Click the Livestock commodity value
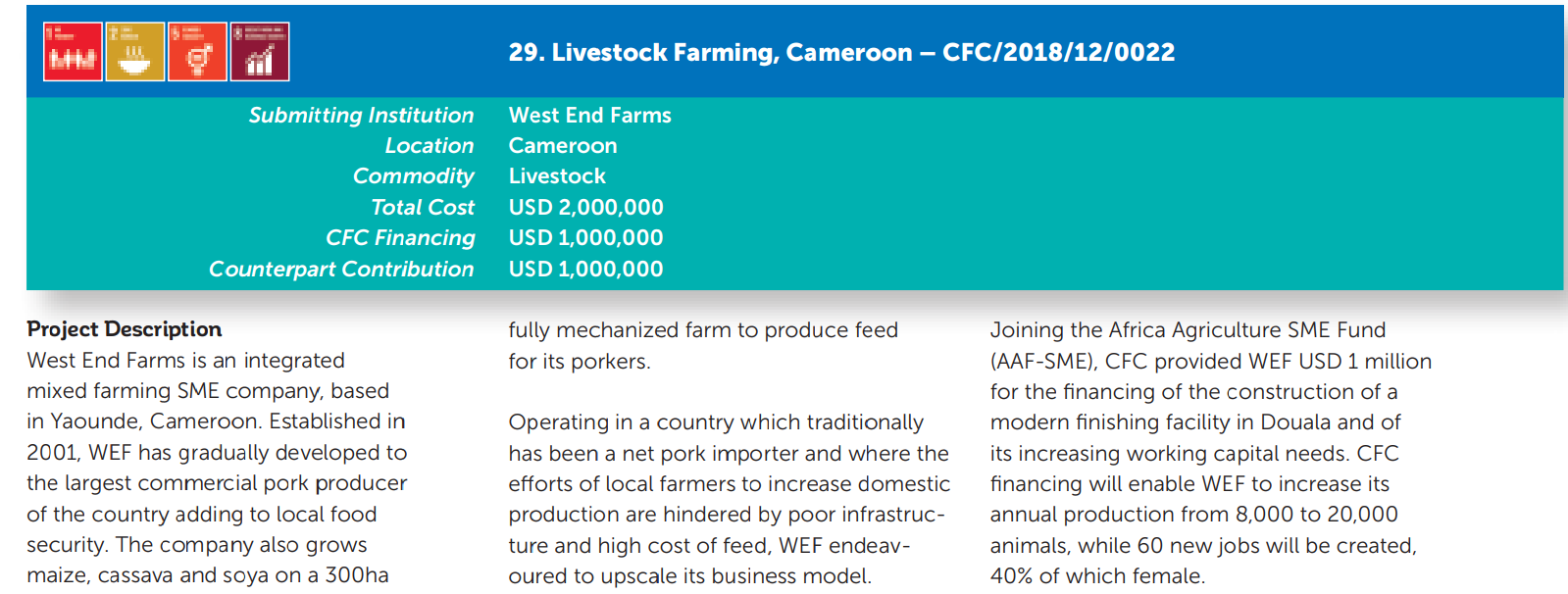Screen dimensions: 1568x594 click(557, 176)
